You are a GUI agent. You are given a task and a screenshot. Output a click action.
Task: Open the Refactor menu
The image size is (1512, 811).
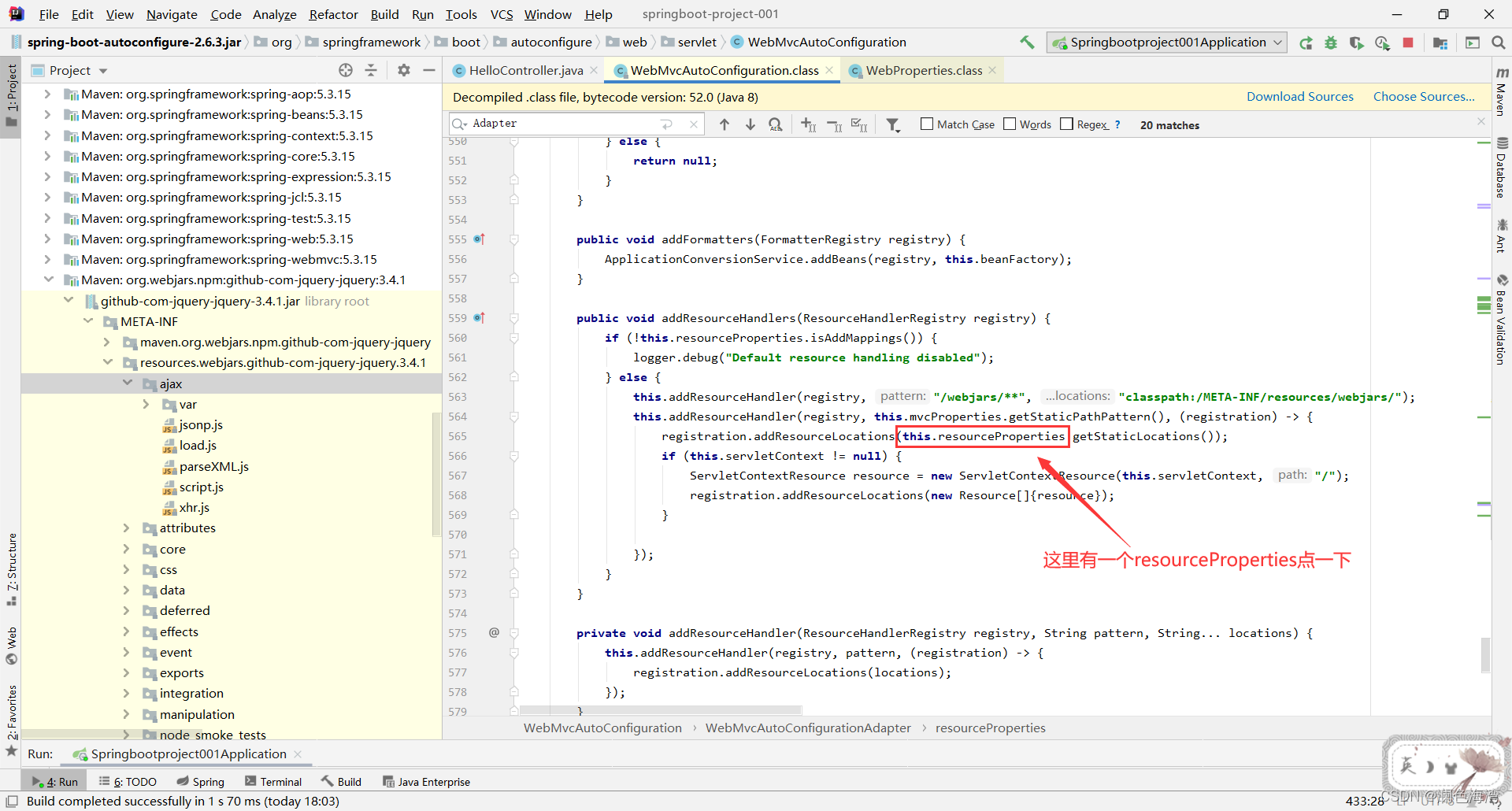333,14
